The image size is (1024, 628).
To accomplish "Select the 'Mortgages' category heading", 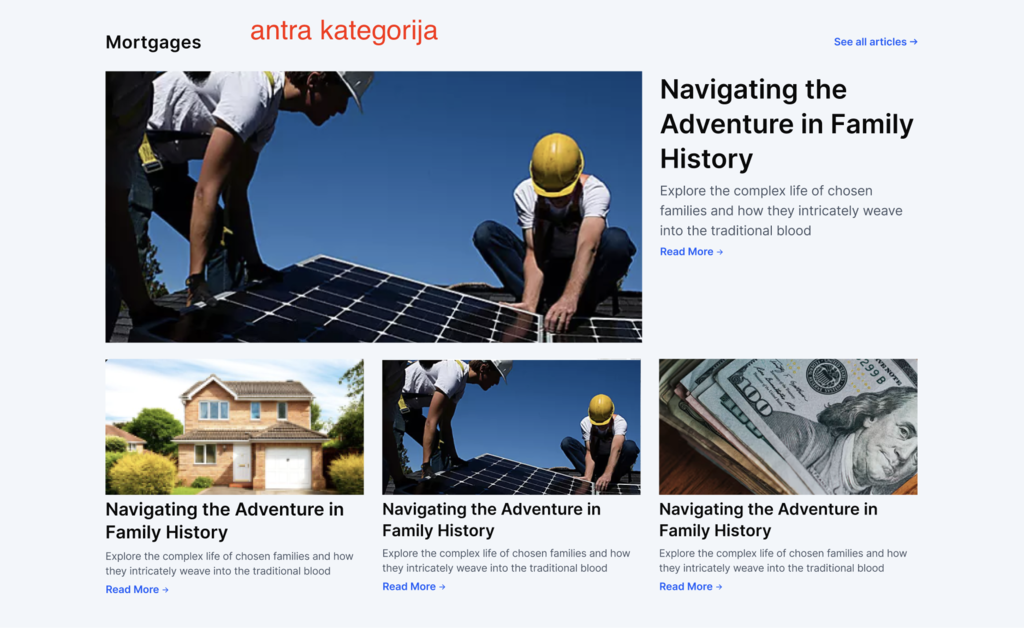I will point(153,42).
